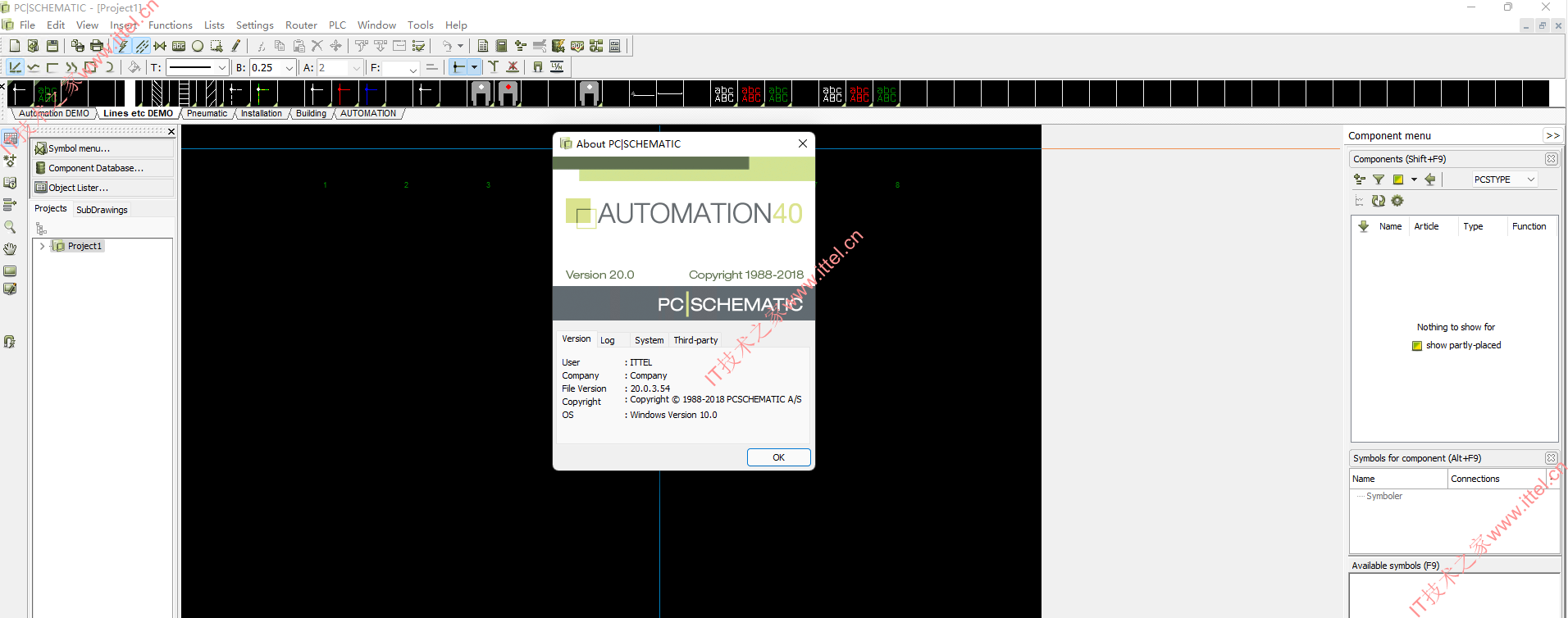1568x618 pixels.
Task: Toggle the grid icon in left sidebar
Action: (10, 139)
